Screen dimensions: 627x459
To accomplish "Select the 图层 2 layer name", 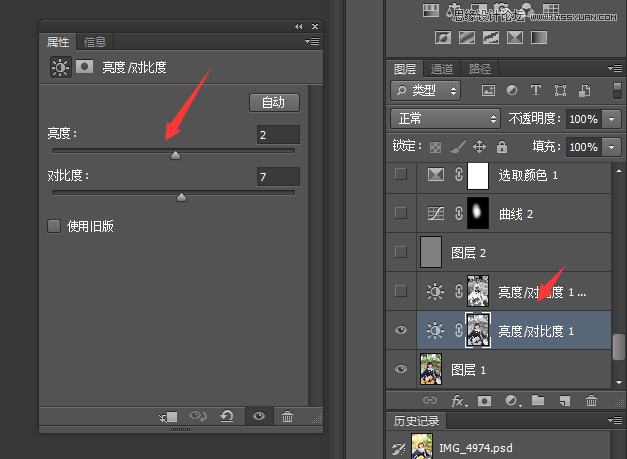I will pyautogui.click(x=468, y=253).
